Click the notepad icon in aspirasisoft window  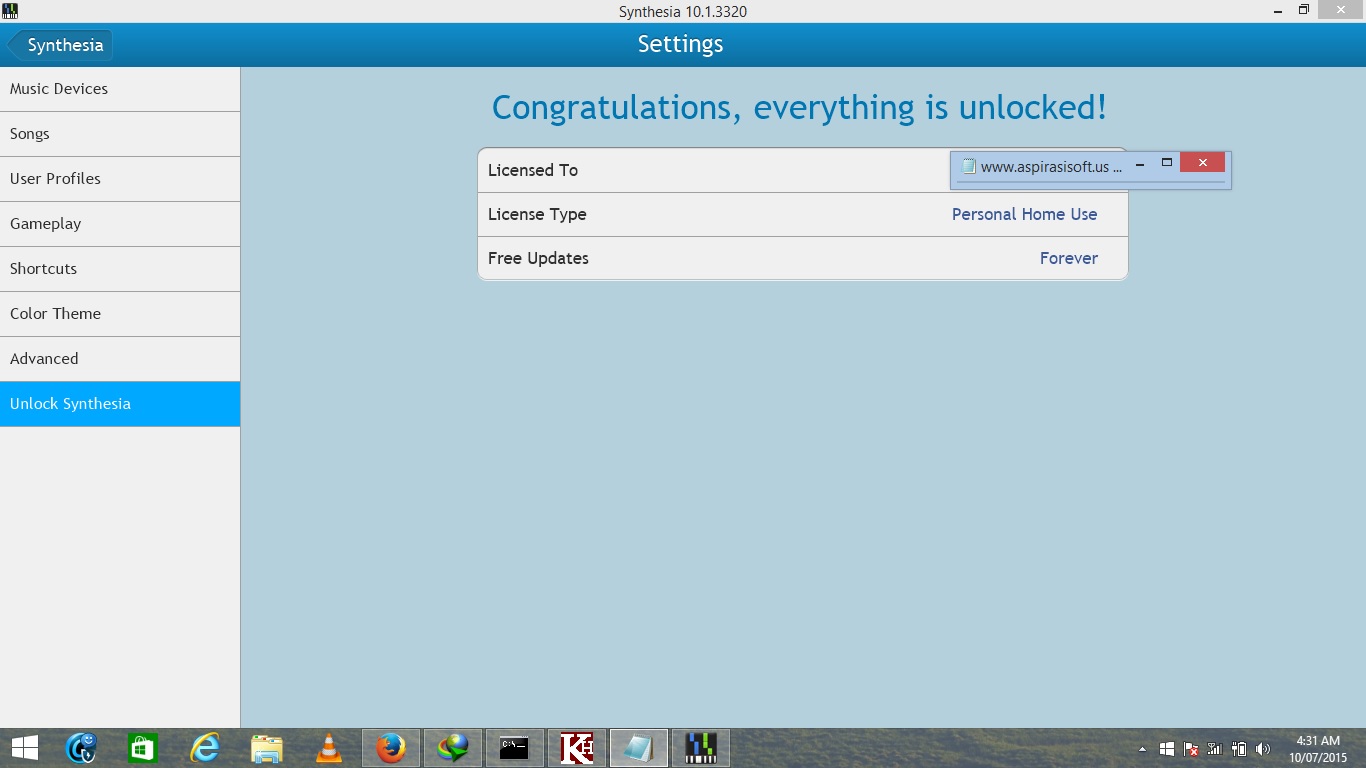pyautogui.click(x=968, y=167)
